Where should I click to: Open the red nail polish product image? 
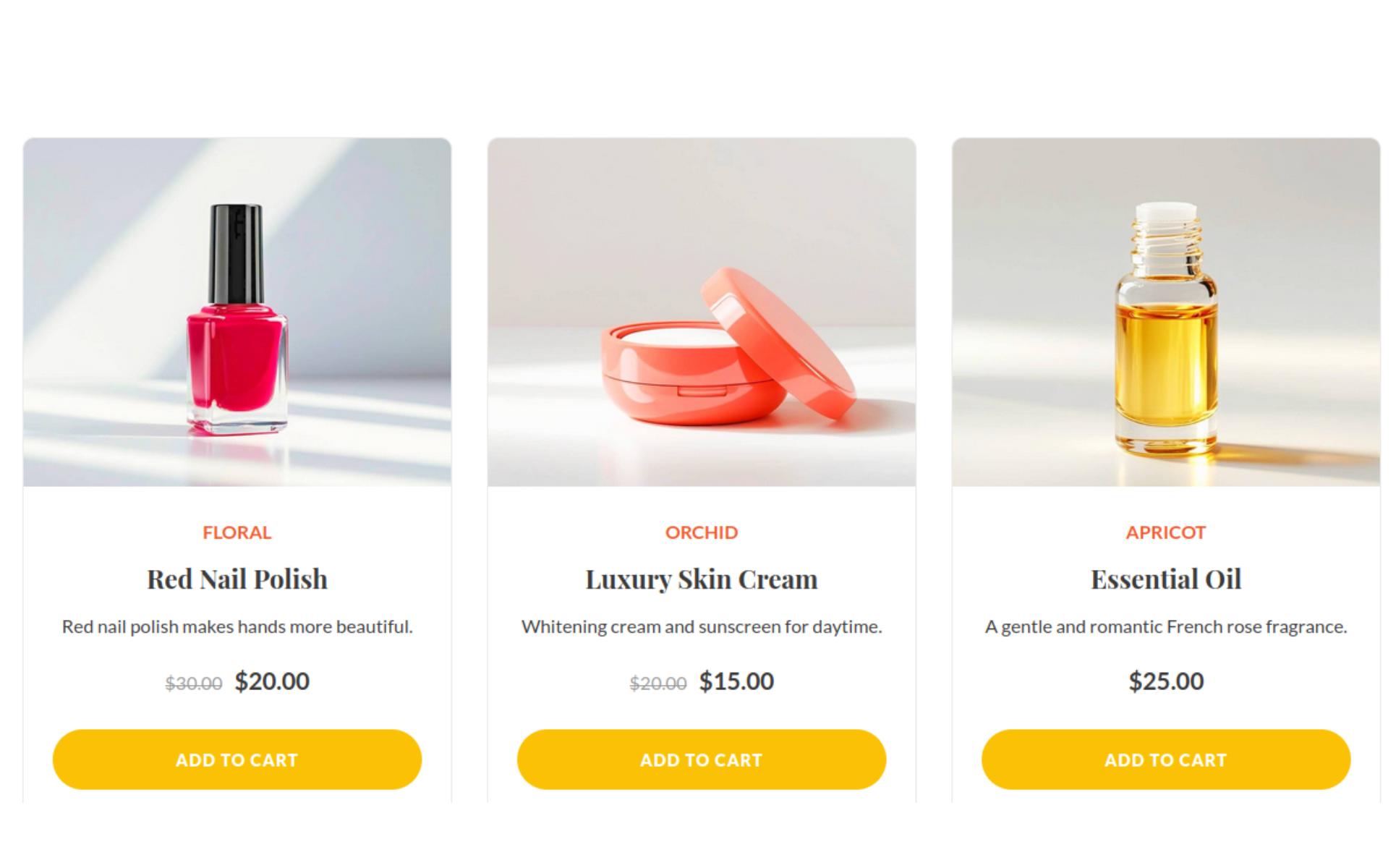[x=237, y=312]
